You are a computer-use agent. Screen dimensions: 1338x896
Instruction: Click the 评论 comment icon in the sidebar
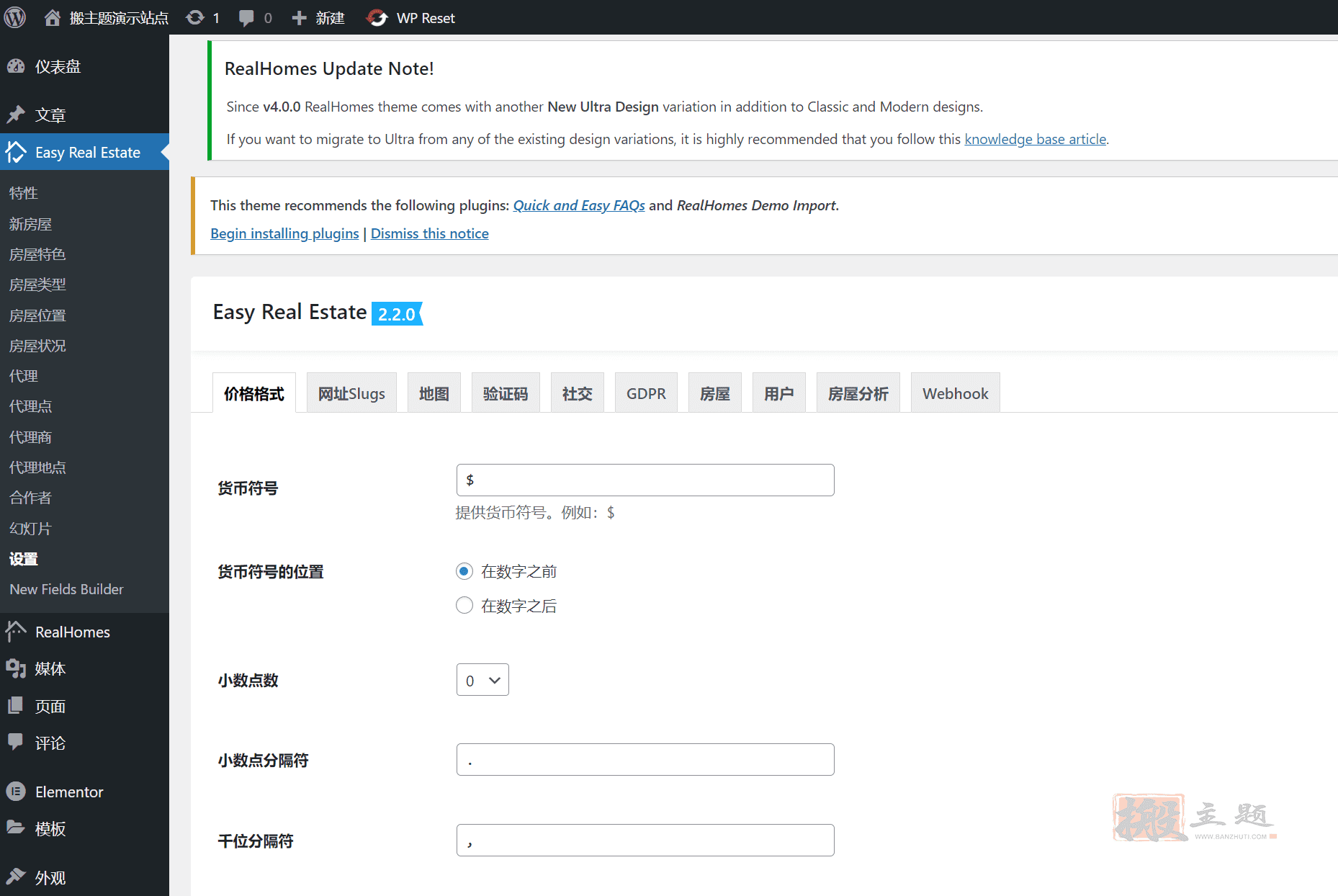[x=15, y=742]
